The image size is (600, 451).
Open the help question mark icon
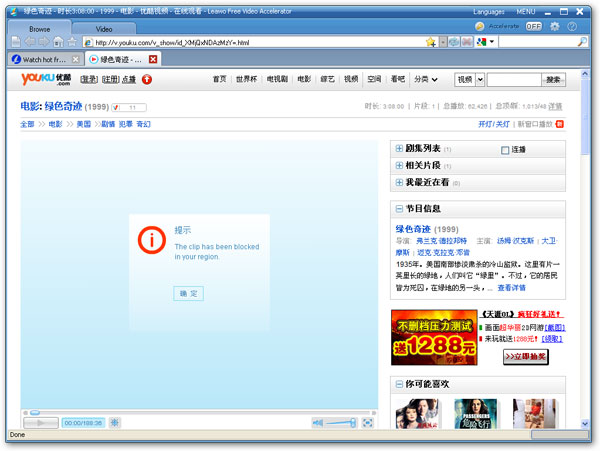tap(572, 26)
